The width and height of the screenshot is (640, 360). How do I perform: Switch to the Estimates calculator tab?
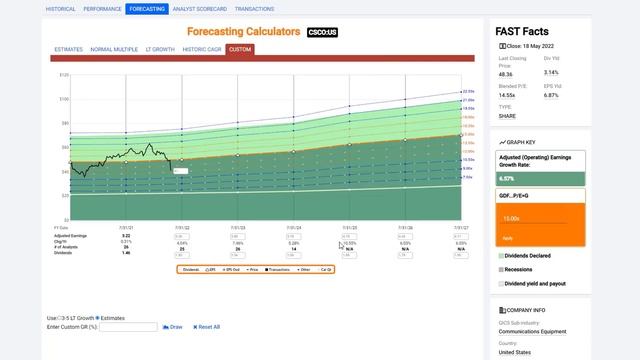point(69,49)
